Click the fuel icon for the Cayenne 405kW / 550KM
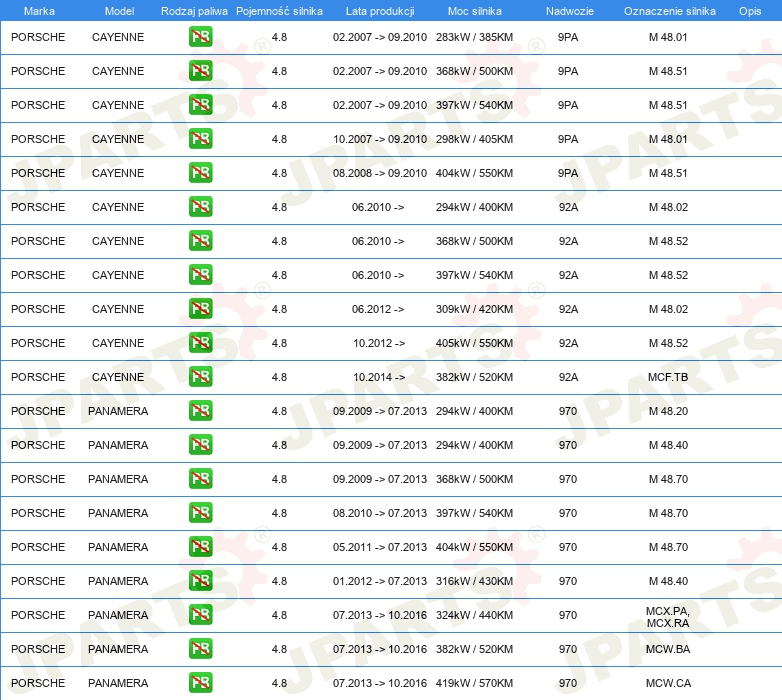The image size is (782, 700). click(200, 343)
